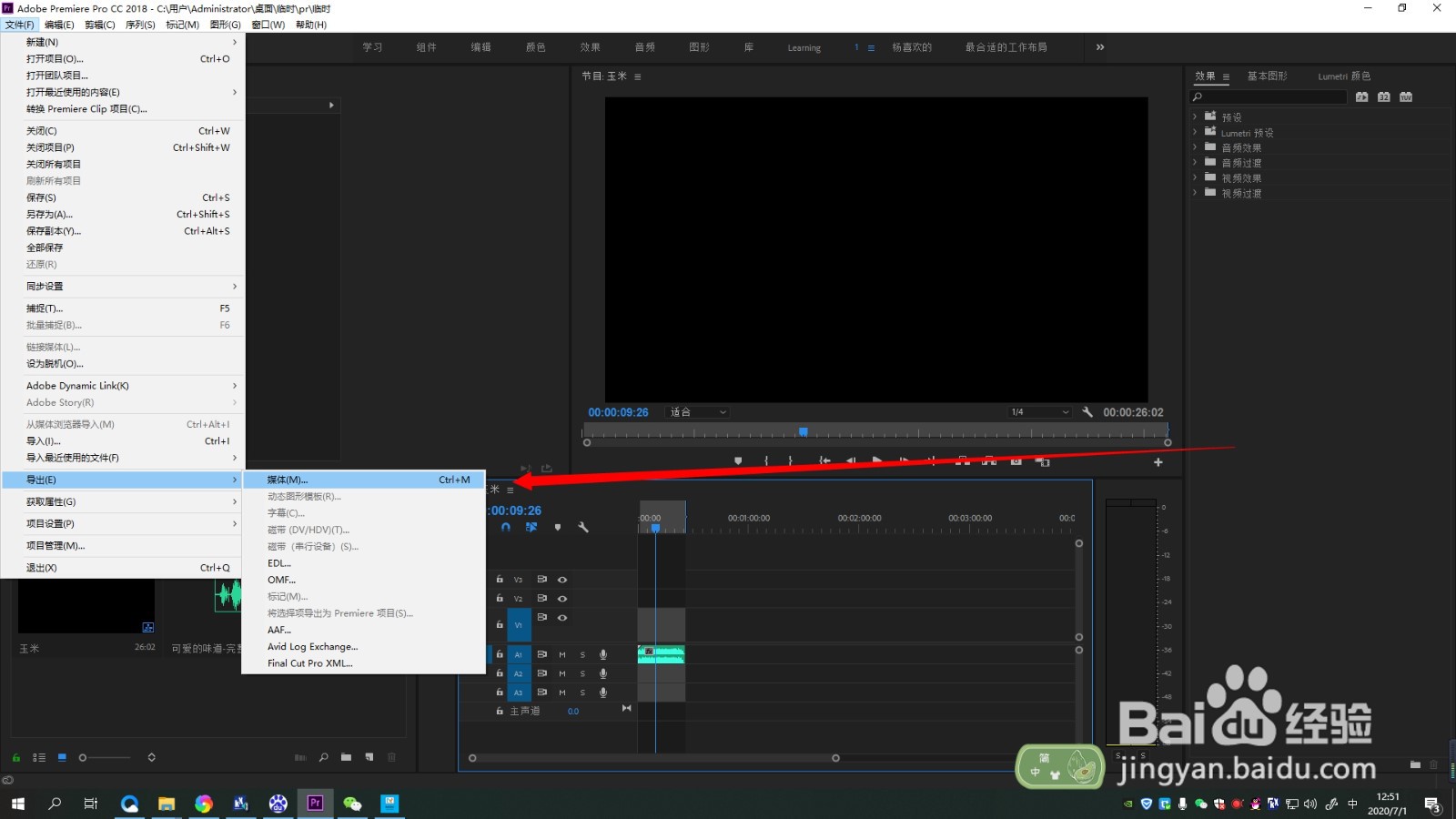
Task: Choose the 音频 workspace
Action: coord(645,47)
